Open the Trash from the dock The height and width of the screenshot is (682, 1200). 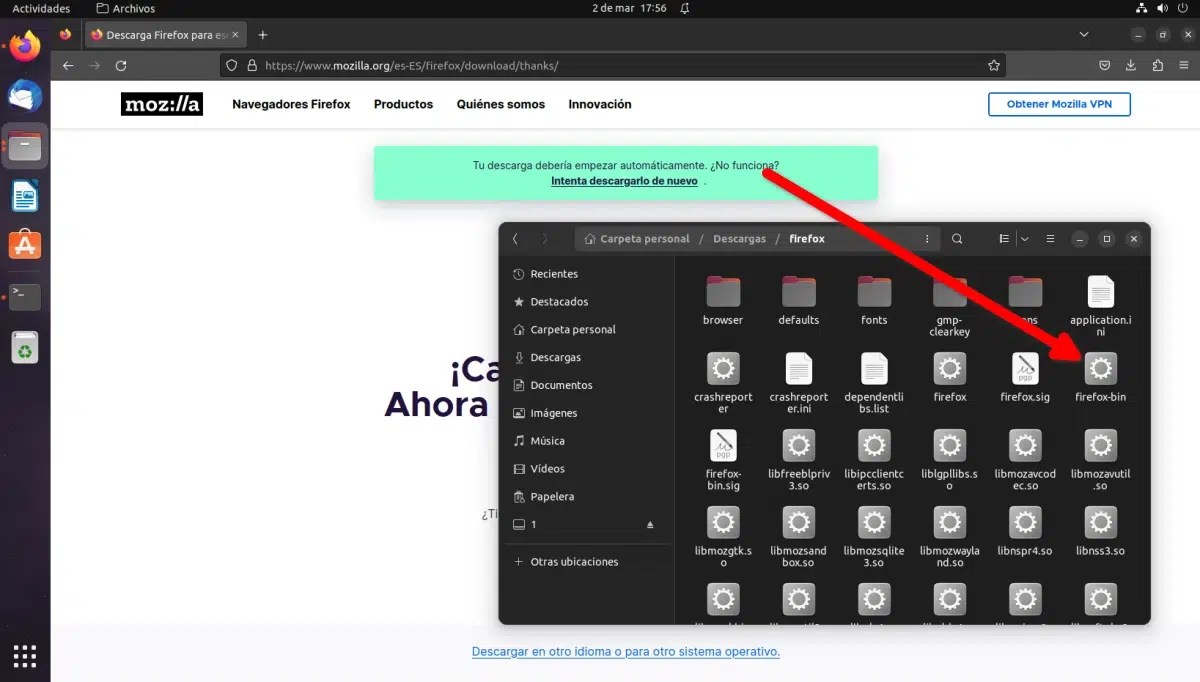point(25,347)
